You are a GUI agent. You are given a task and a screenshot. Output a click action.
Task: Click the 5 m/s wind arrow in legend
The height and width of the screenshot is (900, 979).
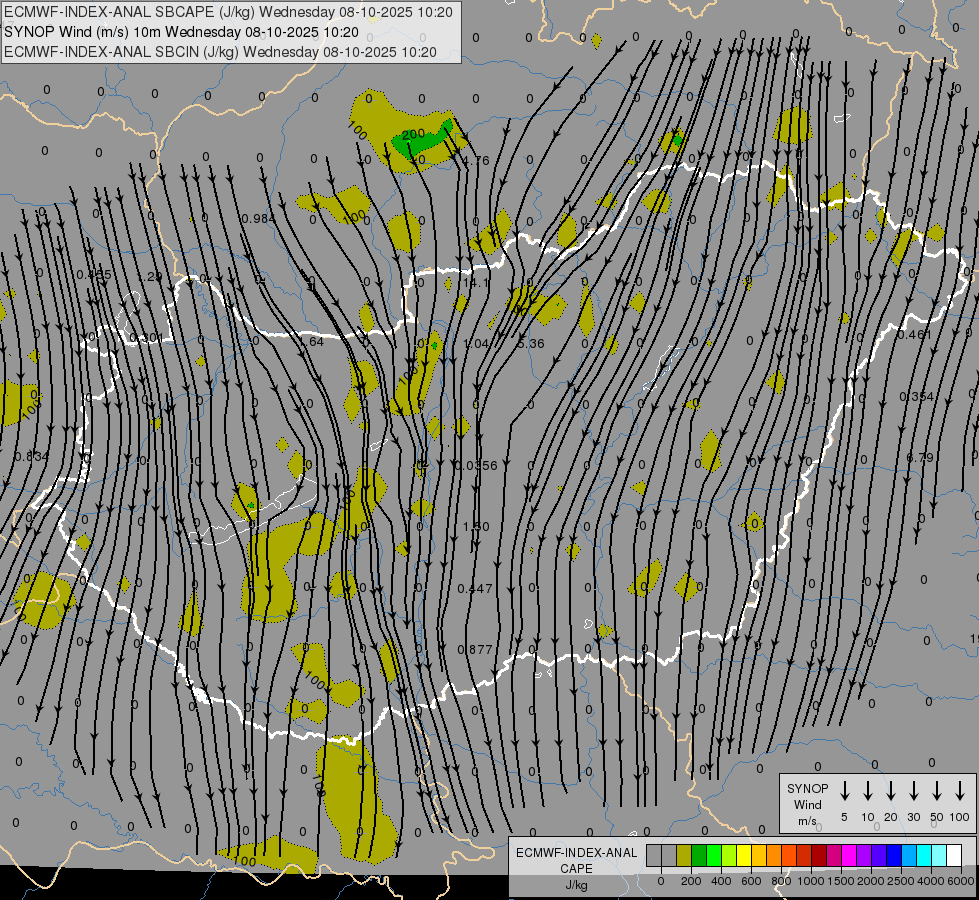click(x=845, y=791)
